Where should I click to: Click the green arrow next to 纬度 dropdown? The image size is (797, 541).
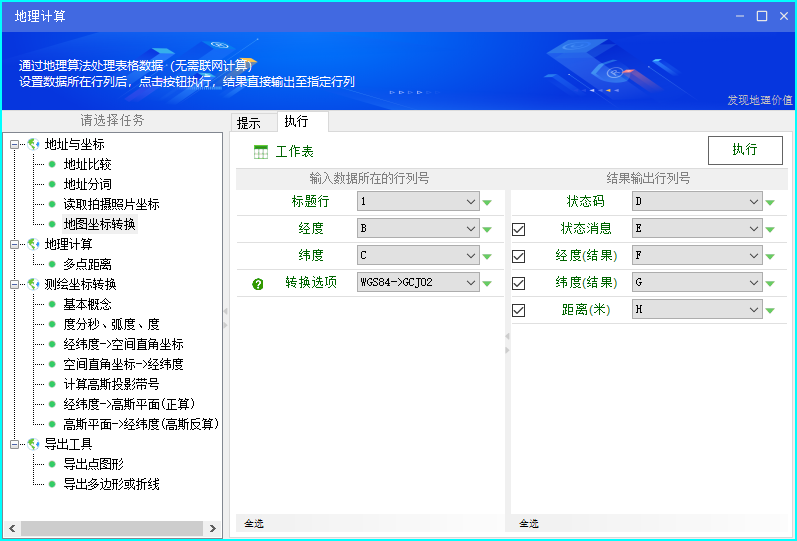487,256
